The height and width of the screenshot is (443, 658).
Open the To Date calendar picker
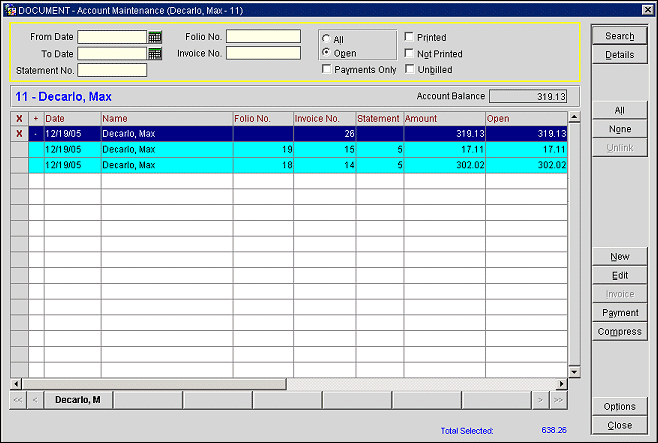pos(155,54)
